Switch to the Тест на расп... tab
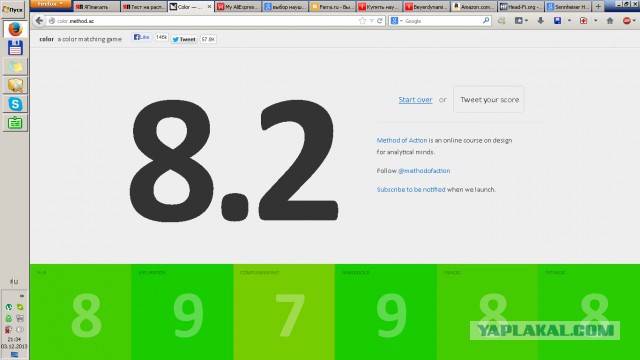This screenshot has width=640, height=360. pyautogui.click(x=144, y=7)
